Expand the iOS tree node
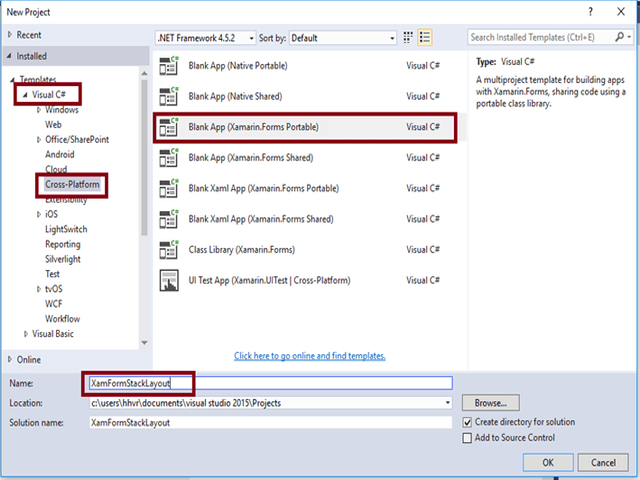The width and height of the screenshot is (640, 480). point(39,214)
